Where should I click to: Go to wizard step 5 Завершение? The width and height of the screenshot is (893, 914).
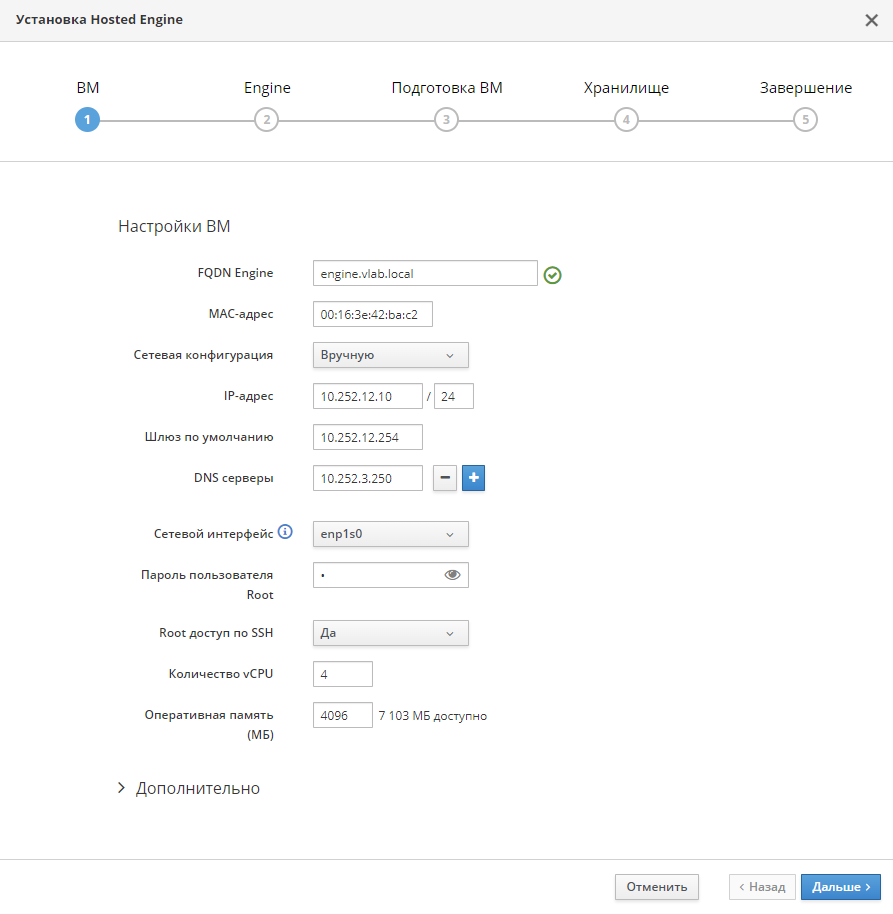[x=806, y=119]
